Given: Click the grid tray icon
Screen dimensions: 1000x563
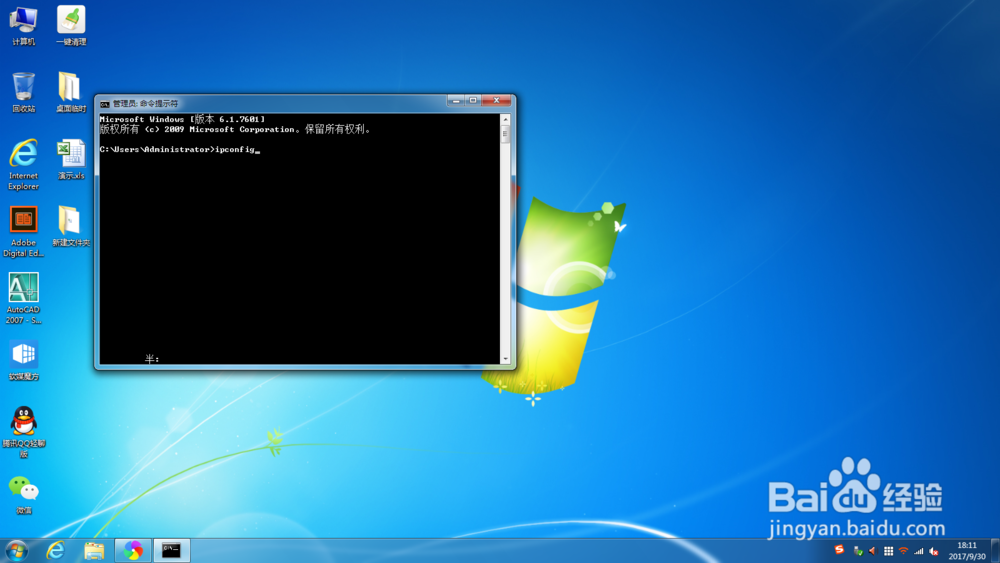Looking at the screenshot, I should pos(888,551).
